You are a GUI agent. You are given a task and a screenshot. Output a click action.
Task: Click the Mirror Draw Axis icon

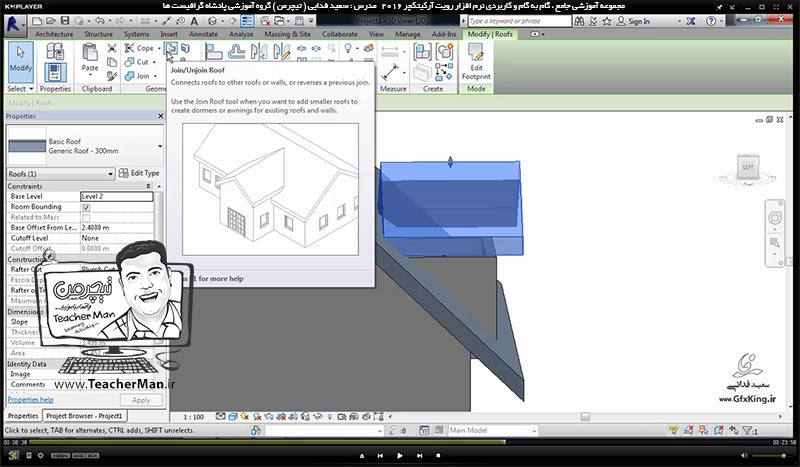[282, 52]
